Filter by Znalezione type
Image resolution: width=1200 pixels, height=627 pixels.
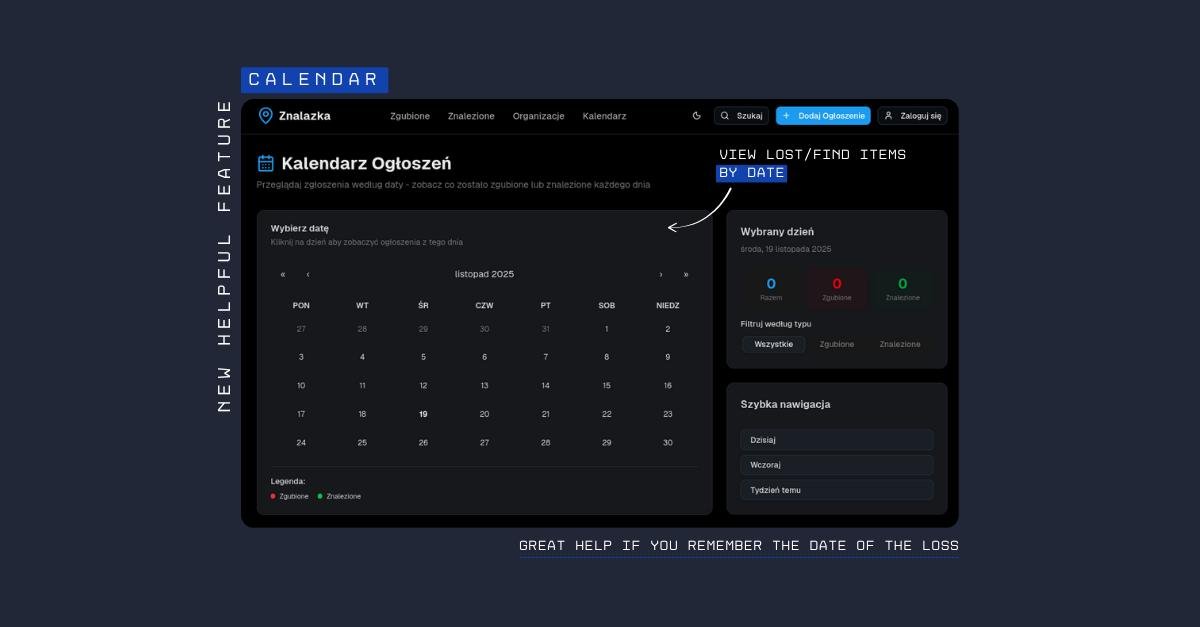(x=900, y=344)
